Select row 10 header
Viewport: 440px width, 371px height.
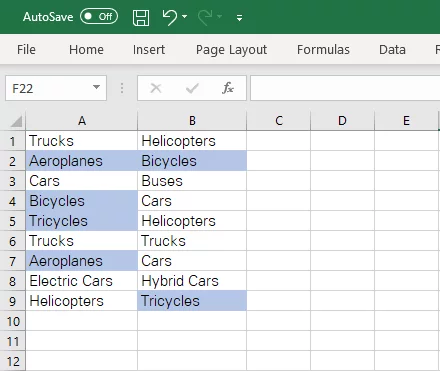click(13, 321)
